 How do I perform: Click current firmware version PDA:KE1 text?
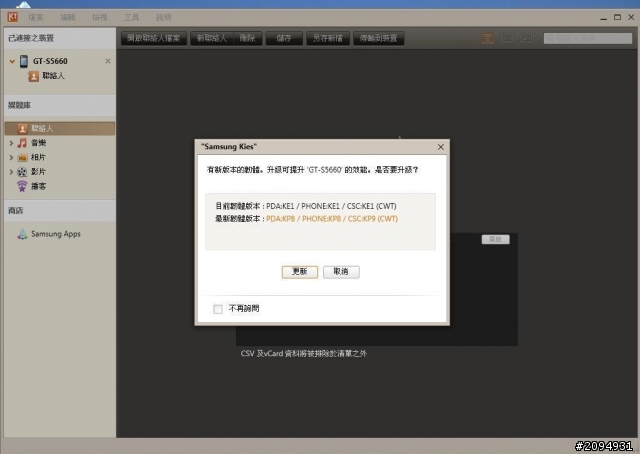click(331, 206)
